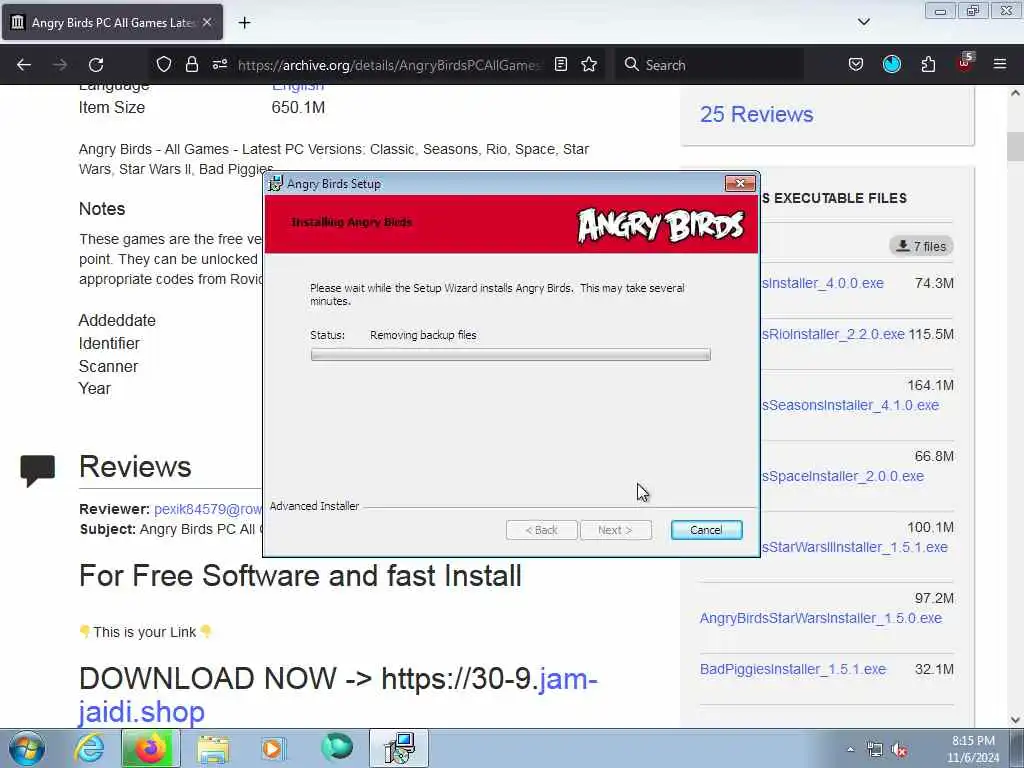Click the page scrollbar up arrow
The image size is (1024, 768).
coord(1015,93)
